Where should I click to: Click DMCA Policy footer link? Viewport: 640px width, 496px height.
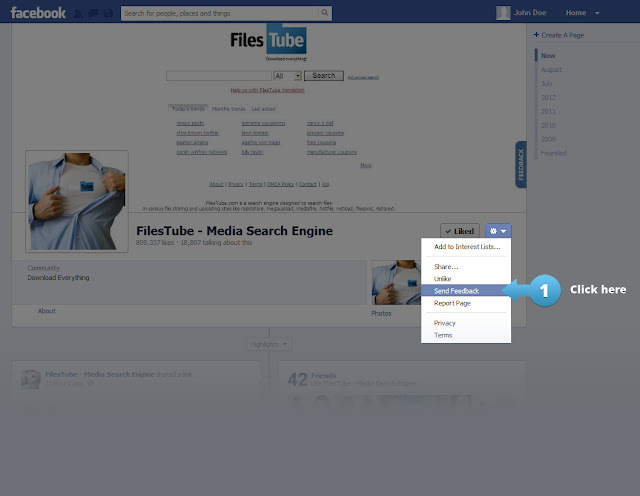280,185
